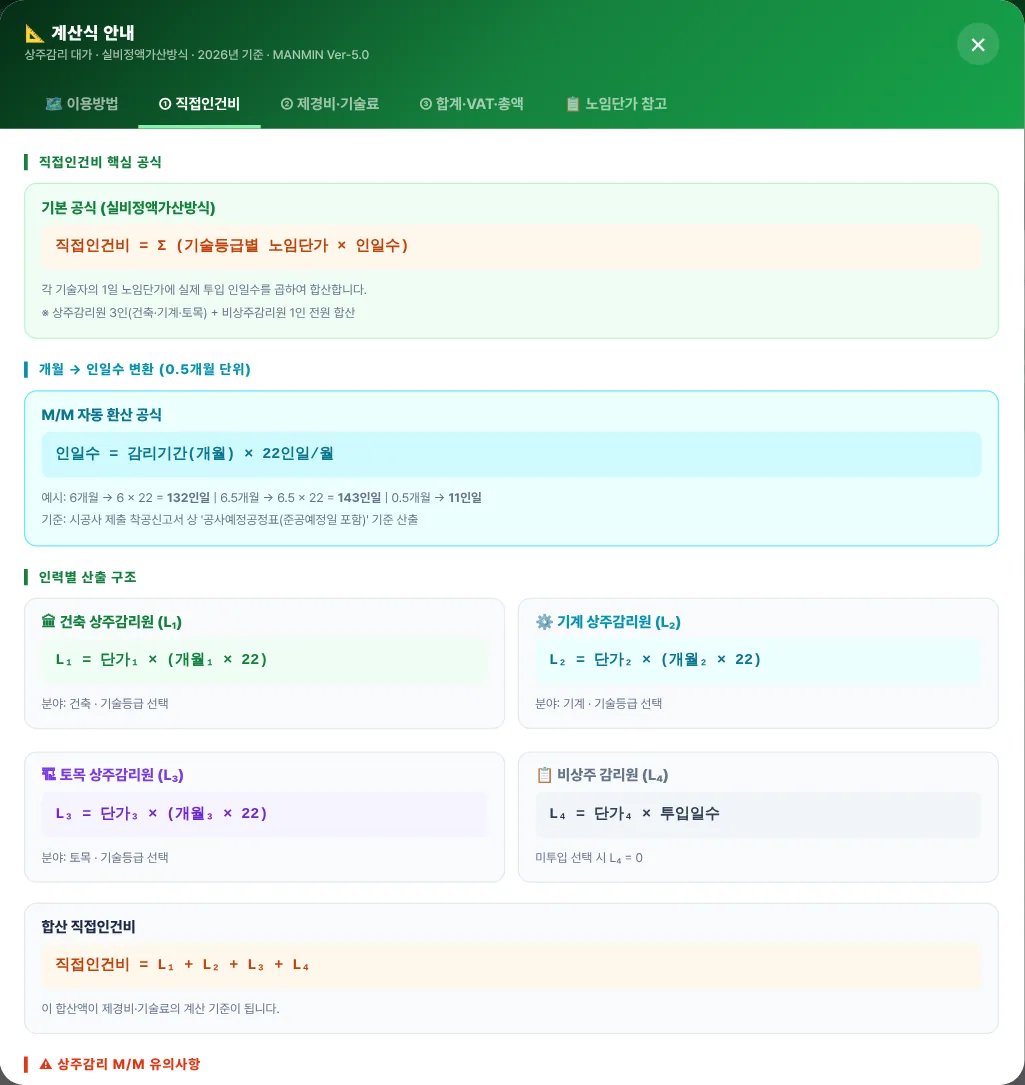Click the 합산 직접인건비 title
The width and height of the screenshot is (1025, 1085).
tap(88, 927)
